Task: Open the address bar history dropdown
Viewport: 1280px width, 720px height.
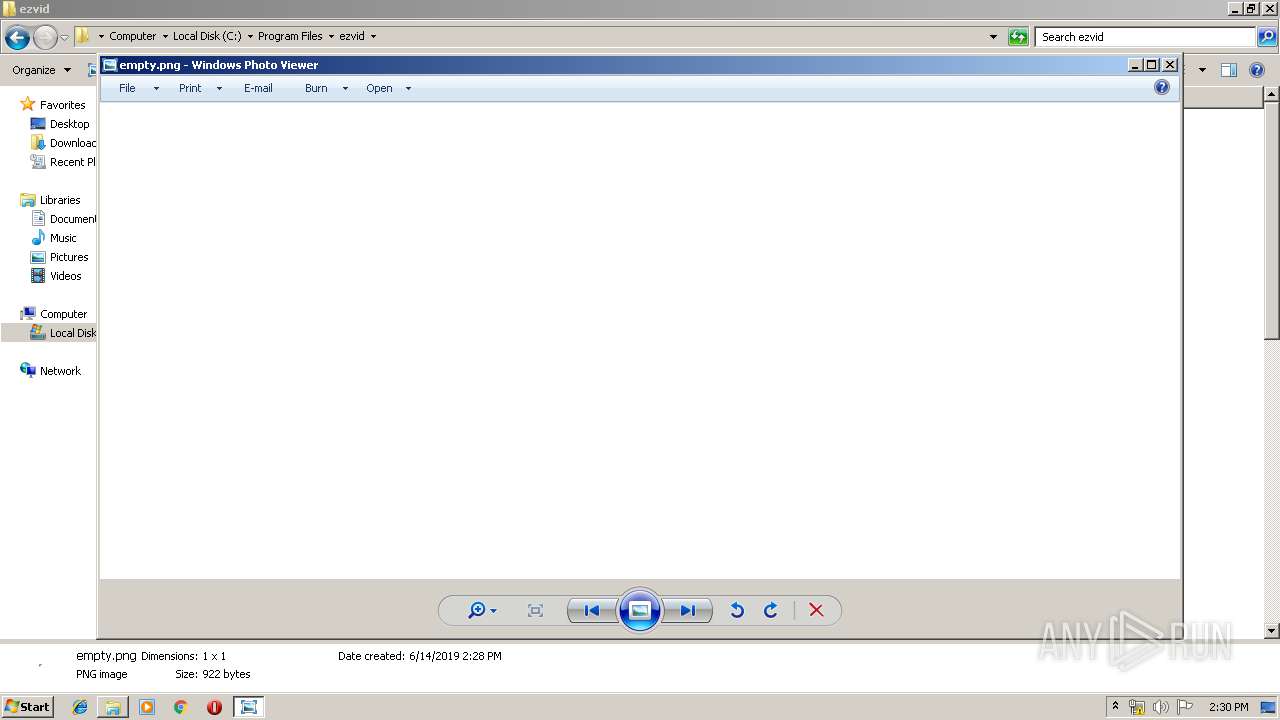Action: click(993, 37)
